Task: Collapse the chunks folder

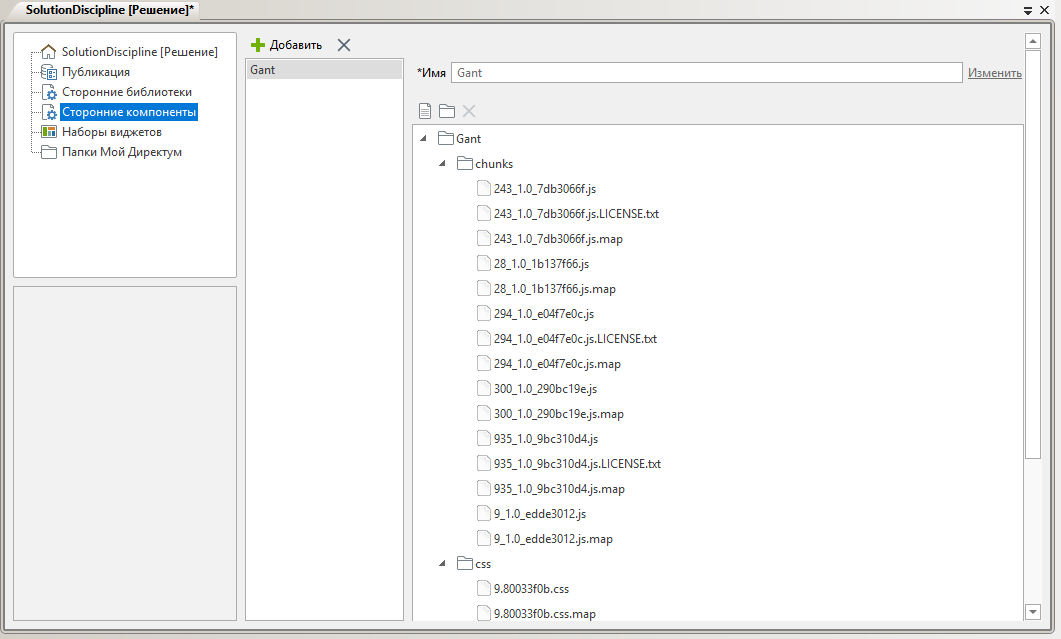Action: (x=442, y=164)
